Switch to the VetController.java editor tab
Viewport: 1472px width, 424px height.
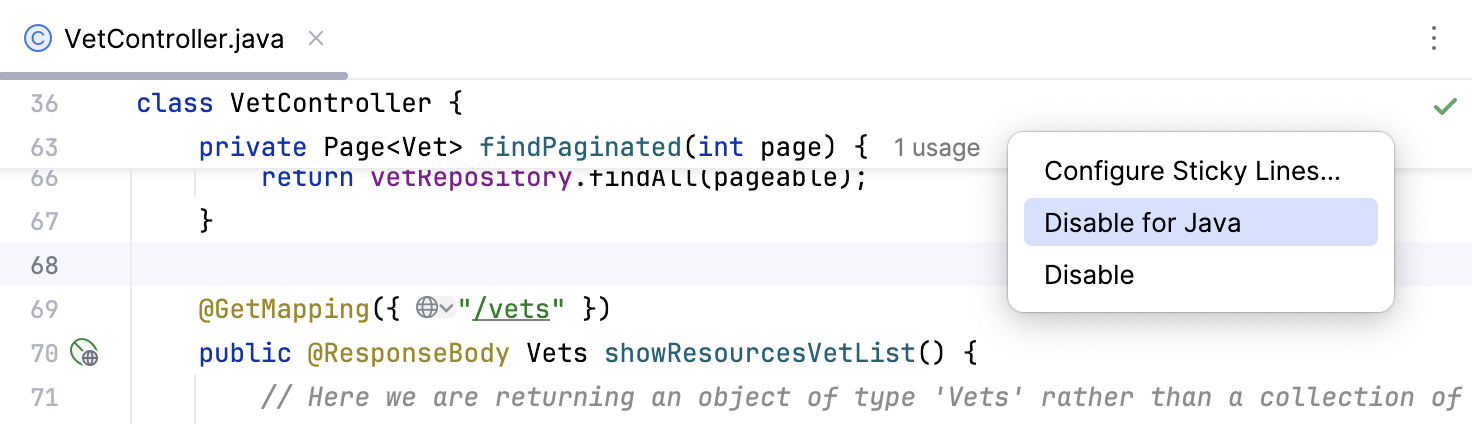point(173,39)
